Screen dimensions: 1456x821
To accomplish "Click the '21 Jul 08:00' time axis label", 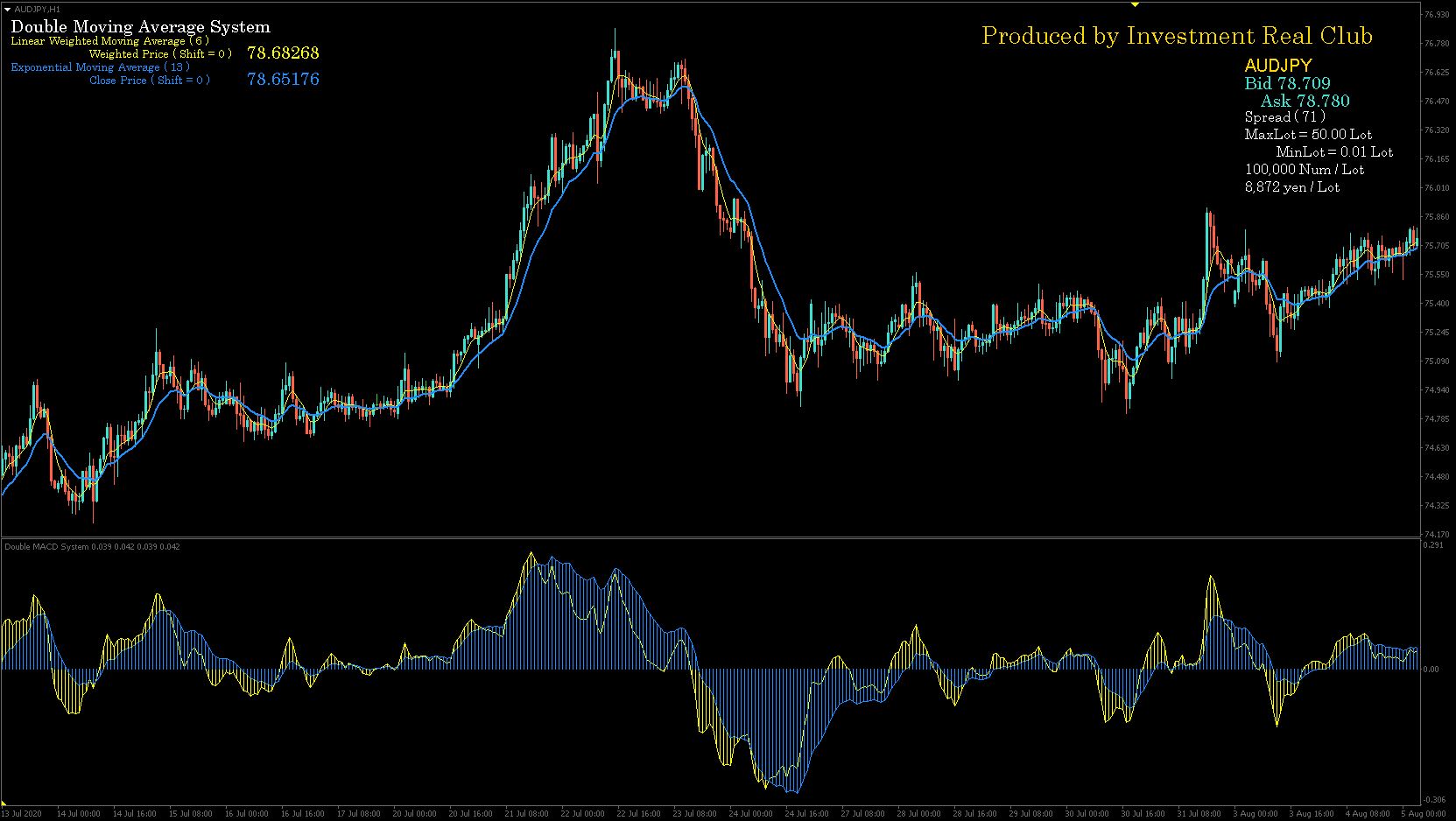I will pos(526,814).
